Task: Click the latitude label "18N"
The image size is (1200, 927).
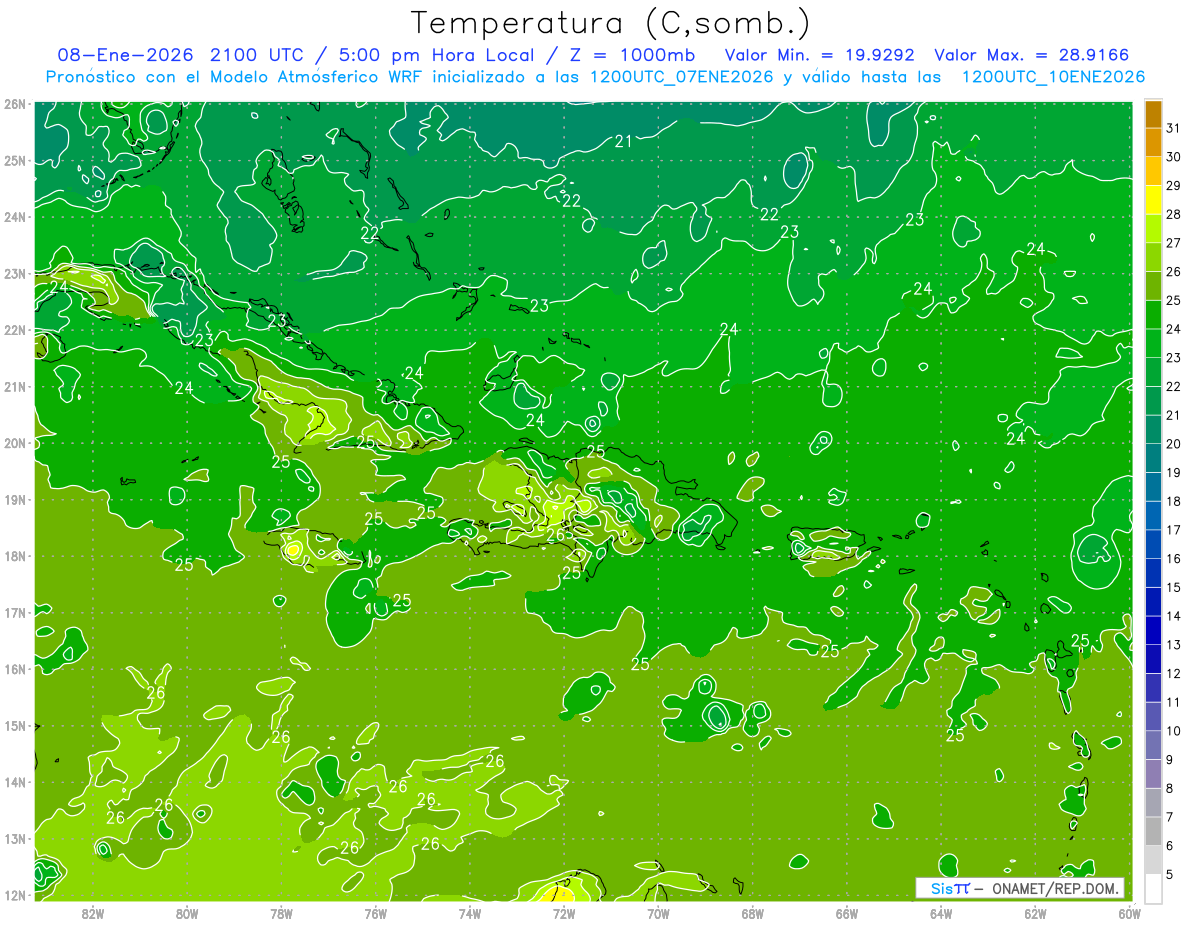Action: [14, 556]
